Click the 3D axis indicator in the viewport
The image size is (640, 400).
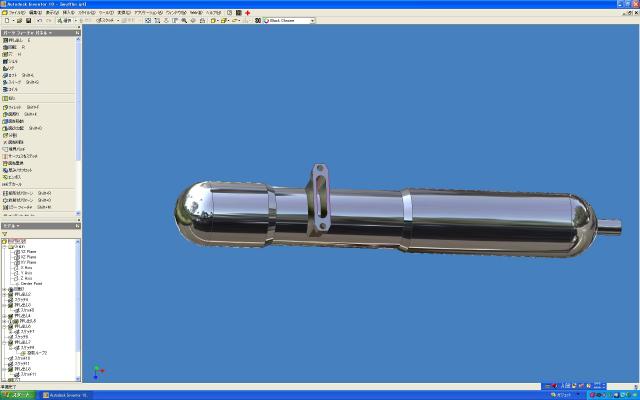[96, 371]
